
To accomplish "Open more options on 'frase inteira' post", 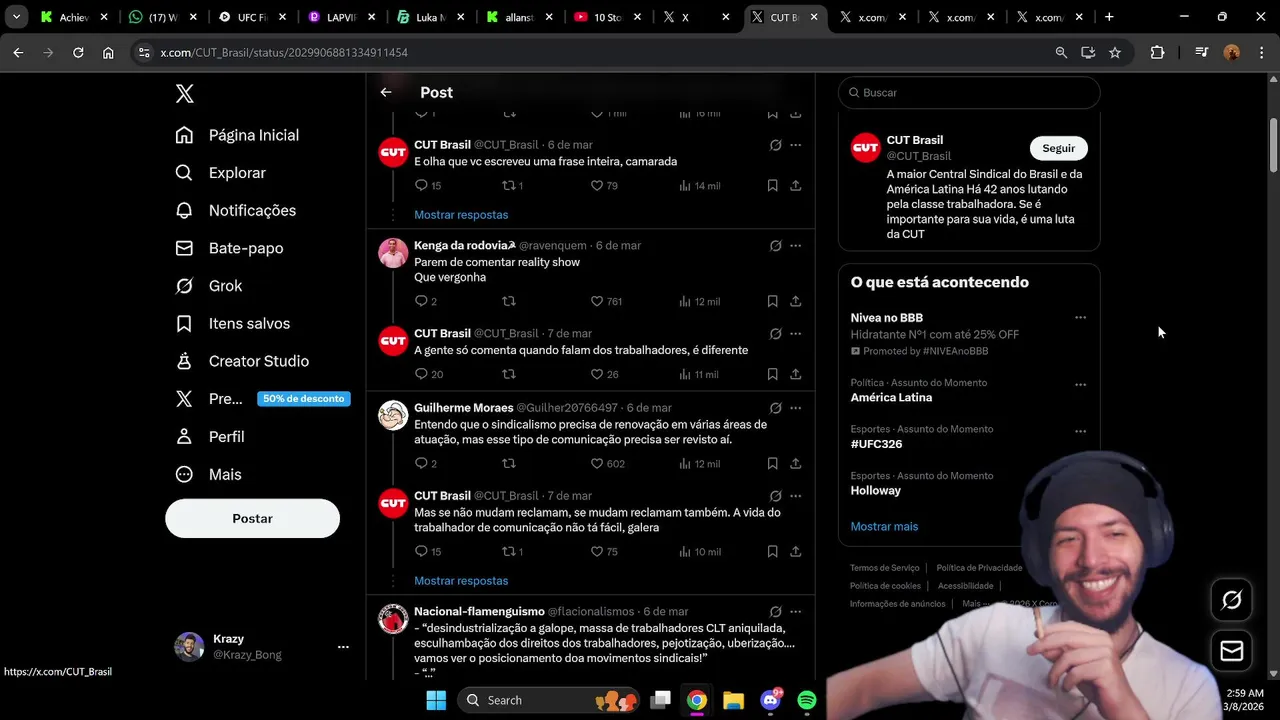I will pos(796,145).
